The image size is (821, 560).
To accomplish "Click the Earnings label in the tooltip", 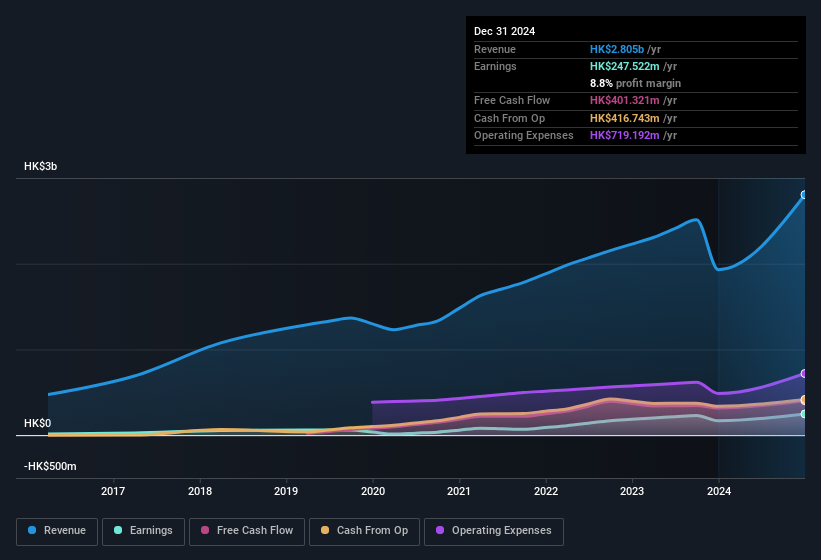I will (495, 66).
